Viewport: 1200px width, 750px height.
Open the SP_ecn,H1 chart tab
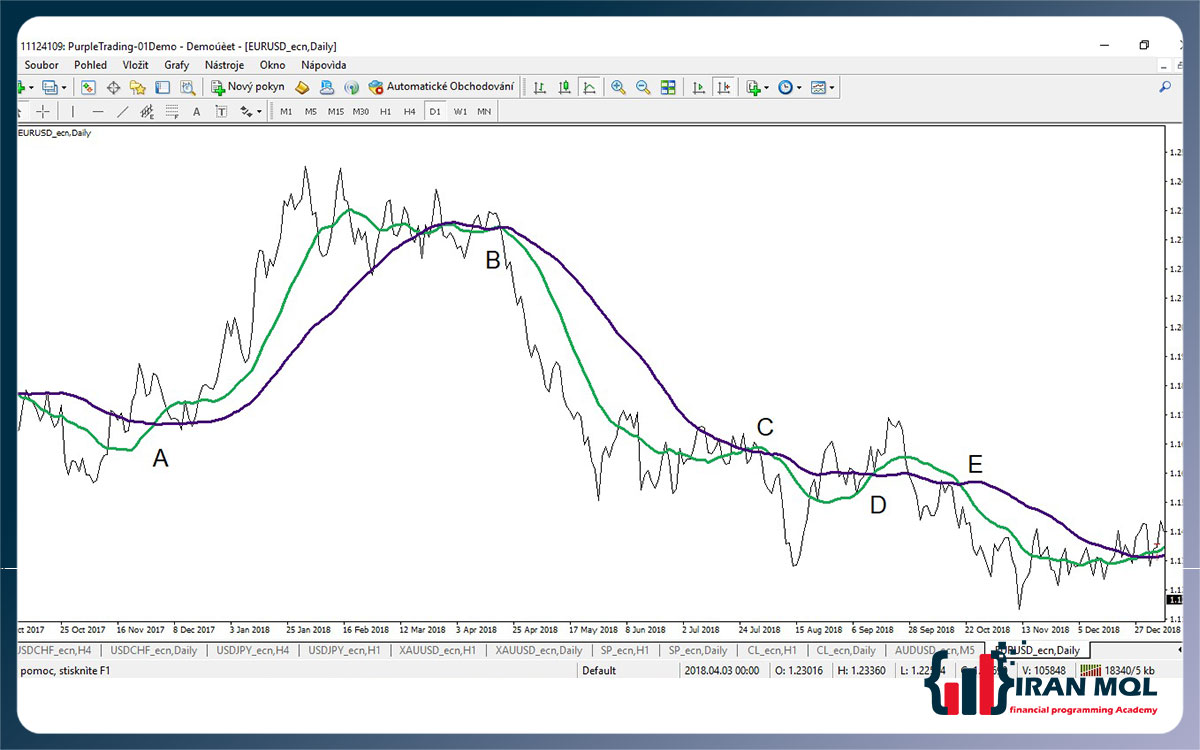pos(625,650)
